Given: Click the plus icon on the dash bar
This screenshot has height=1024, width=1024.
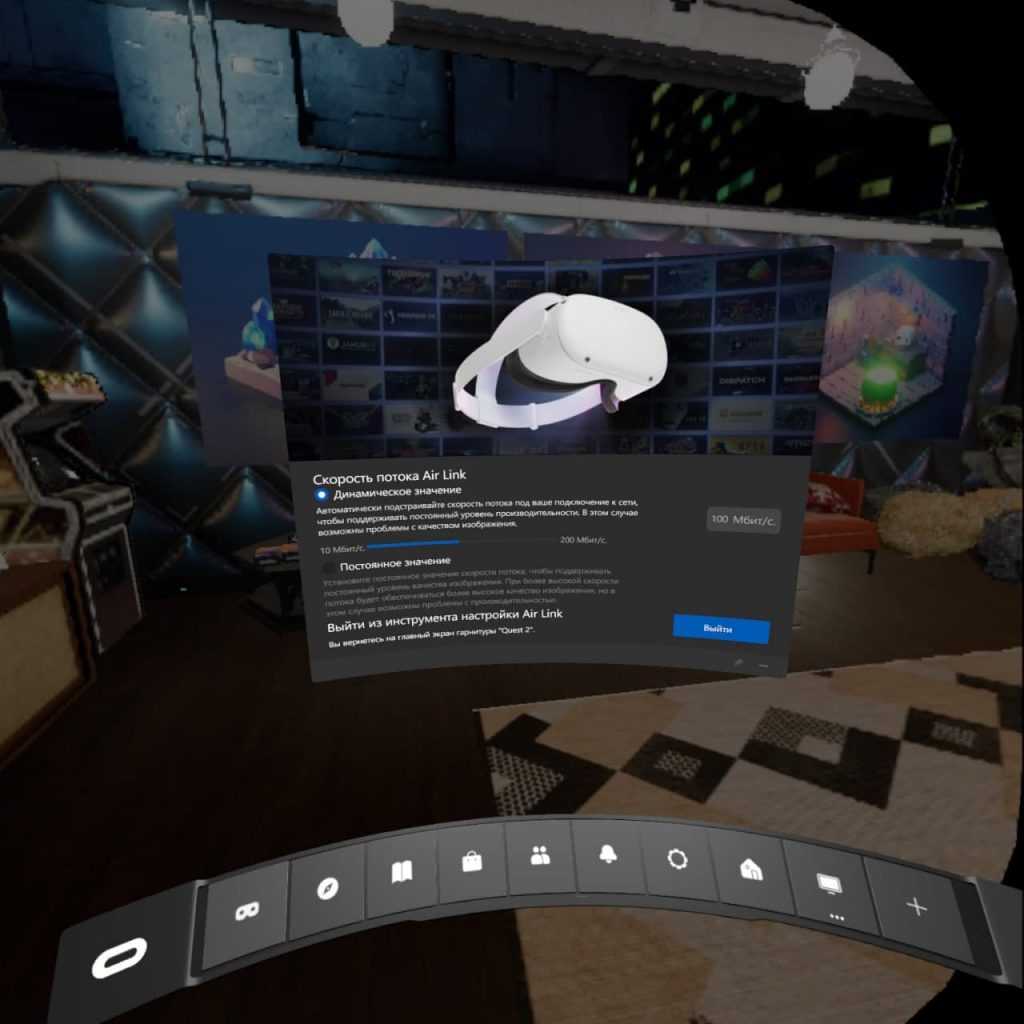Looking at the screenshot, I should tap(917, 906).
